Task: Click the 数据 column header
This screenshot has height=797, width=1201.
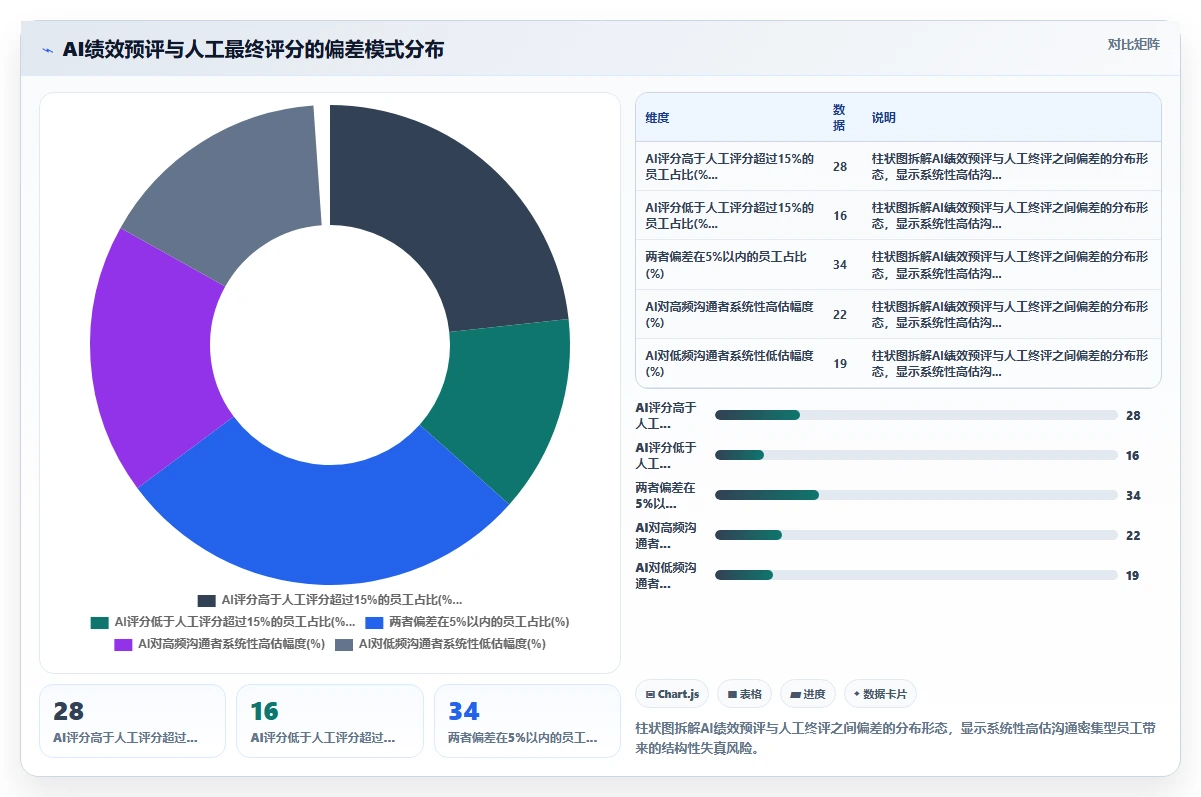Action: 839,118
